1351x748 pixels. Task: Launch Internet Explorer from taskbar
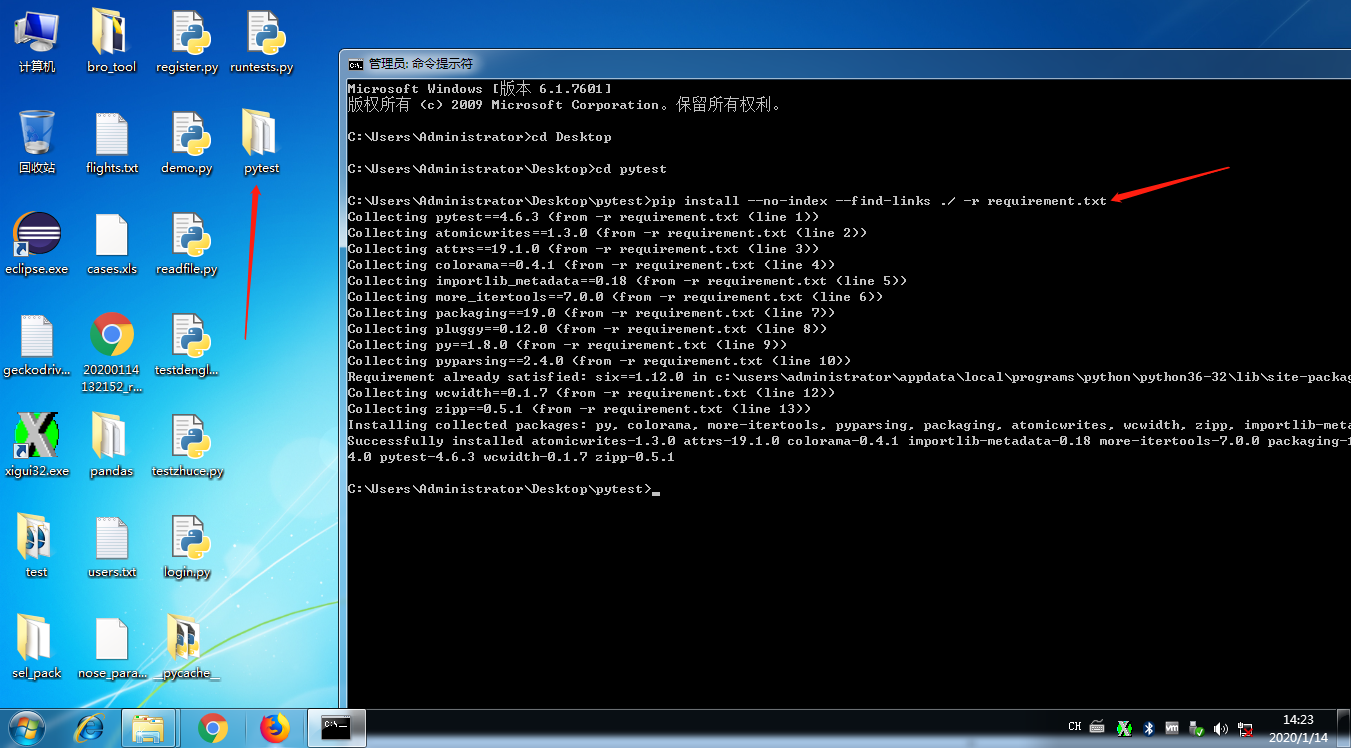pos(92,728)
